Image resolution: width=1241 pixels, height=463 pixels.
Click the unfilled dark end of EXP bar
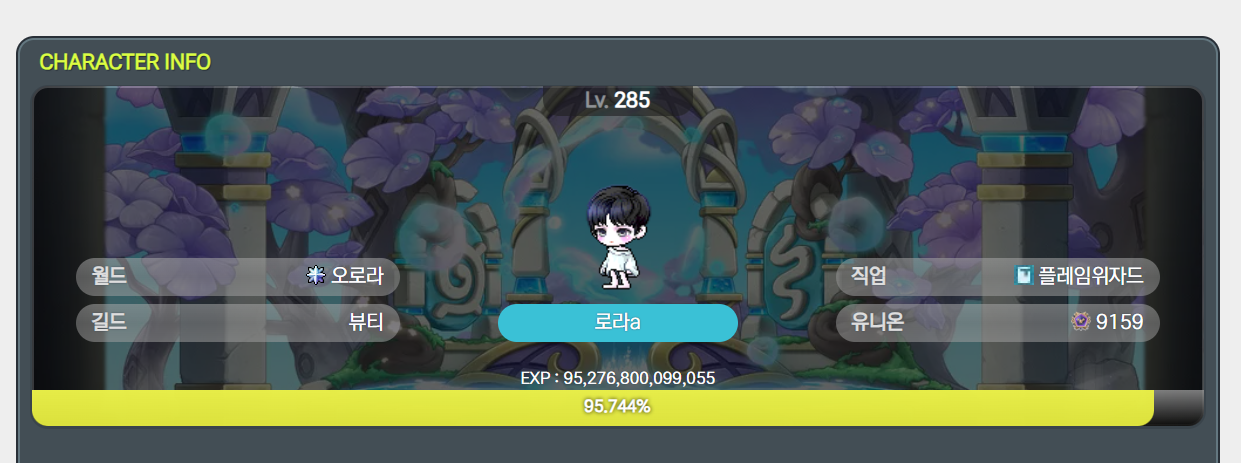point(1179,407)
